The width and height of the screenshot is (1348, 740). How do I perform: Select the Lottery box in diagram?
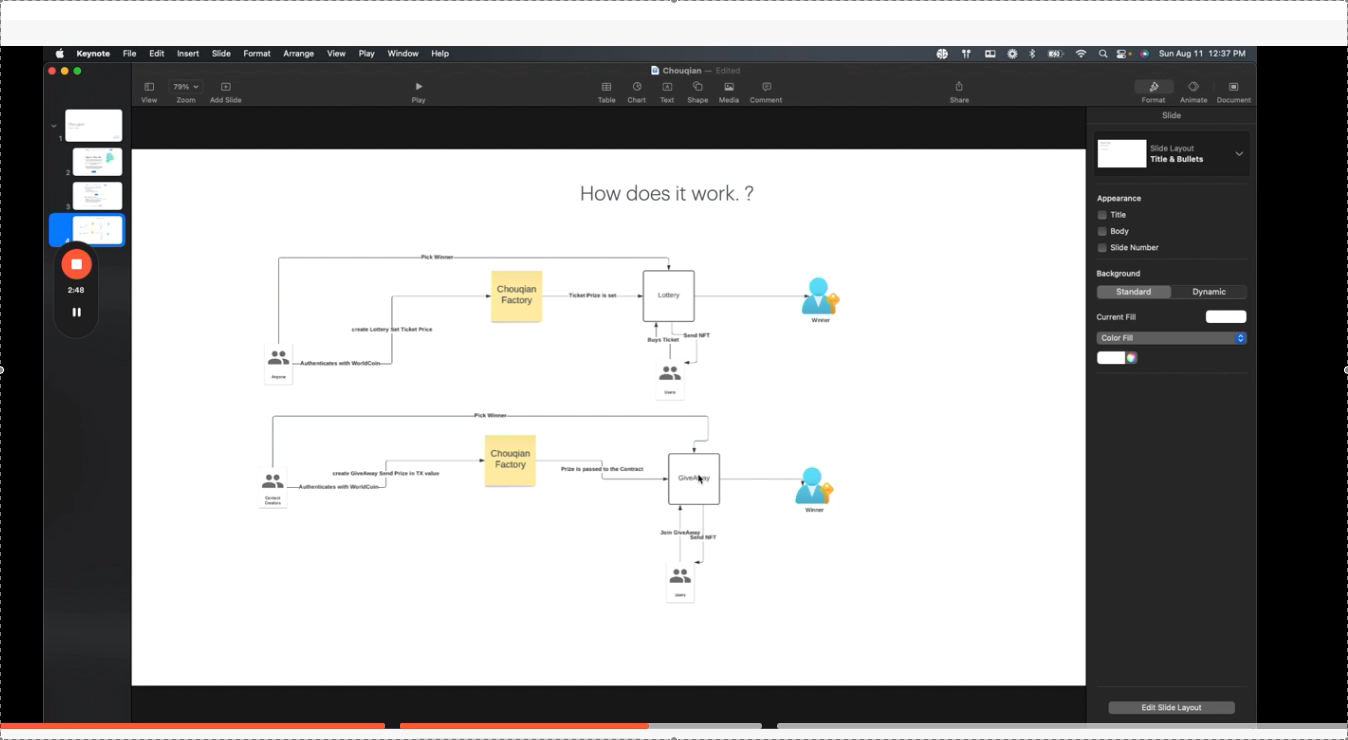click(x=668, y=296)
